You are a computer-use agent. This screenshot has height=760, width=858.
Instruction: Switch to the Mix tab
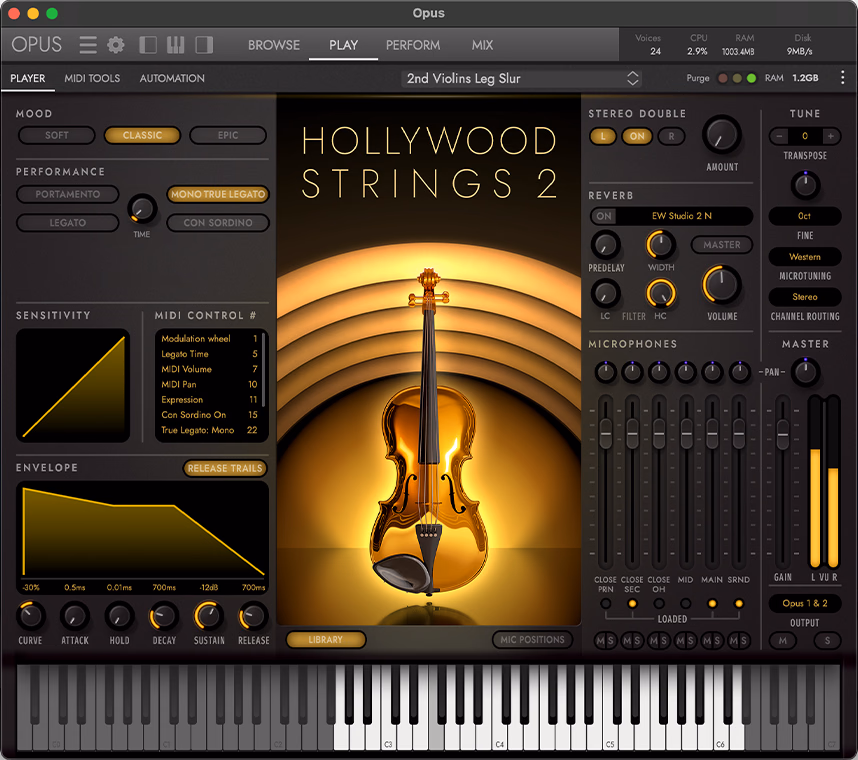point(482,45)
